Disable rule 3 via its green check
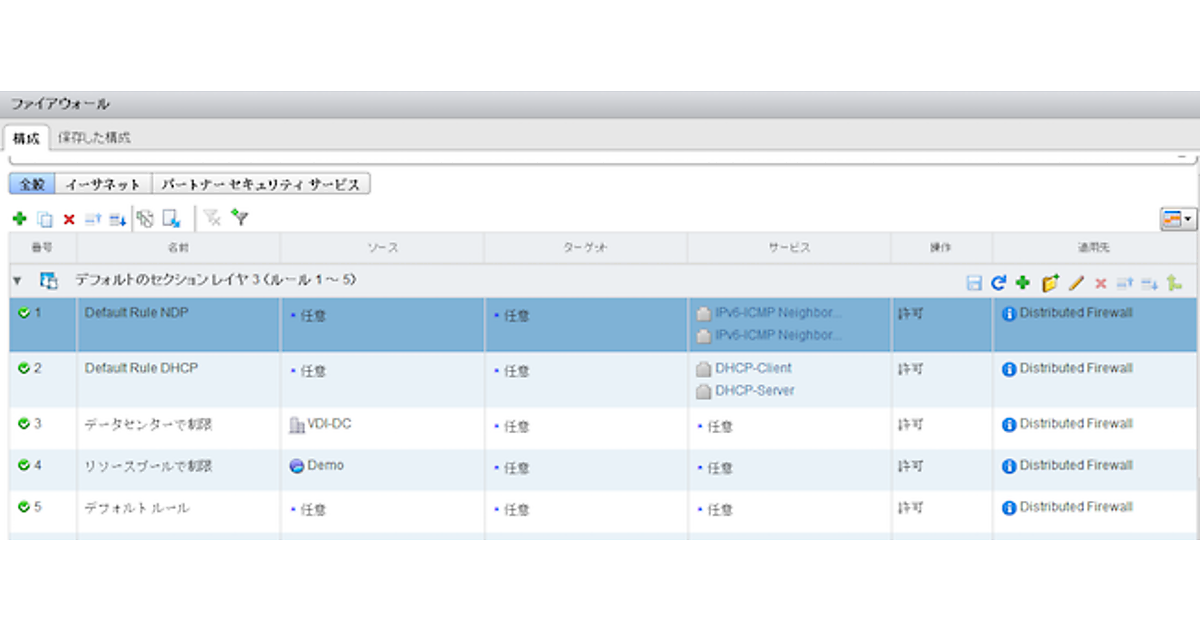The width and height of the screenshot is (1200, 630). [x=25, y=424]
